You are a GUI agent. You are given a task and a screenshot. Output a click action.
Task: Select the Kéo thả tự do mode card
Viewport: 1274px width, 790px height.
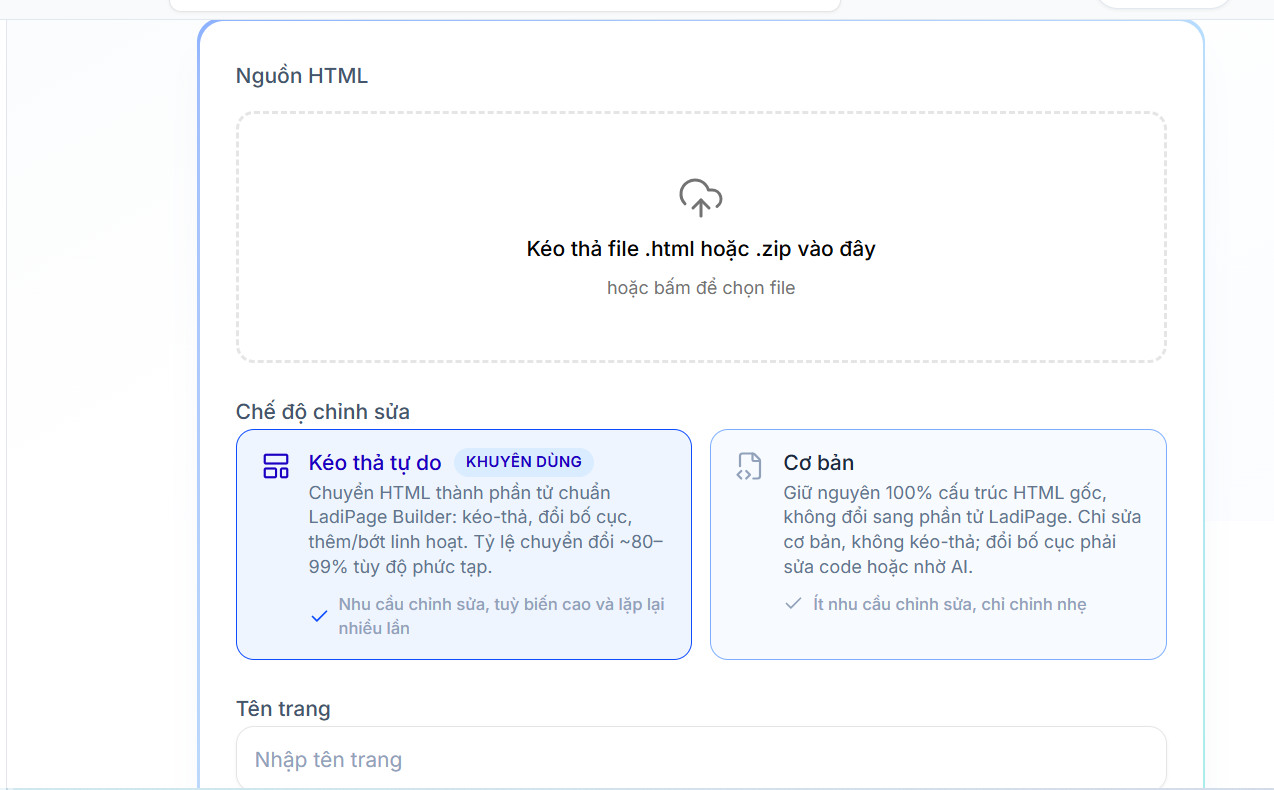pos(464,545)
